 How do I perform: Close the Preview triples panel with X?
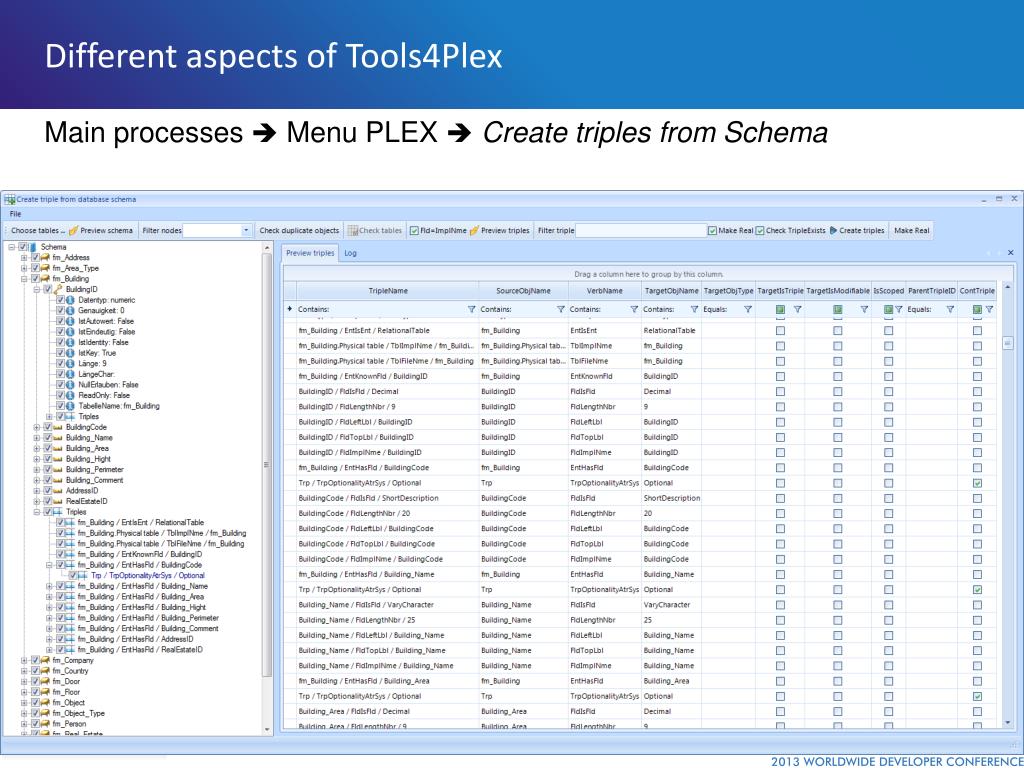pyautogui.click(x=1010, y=253)
